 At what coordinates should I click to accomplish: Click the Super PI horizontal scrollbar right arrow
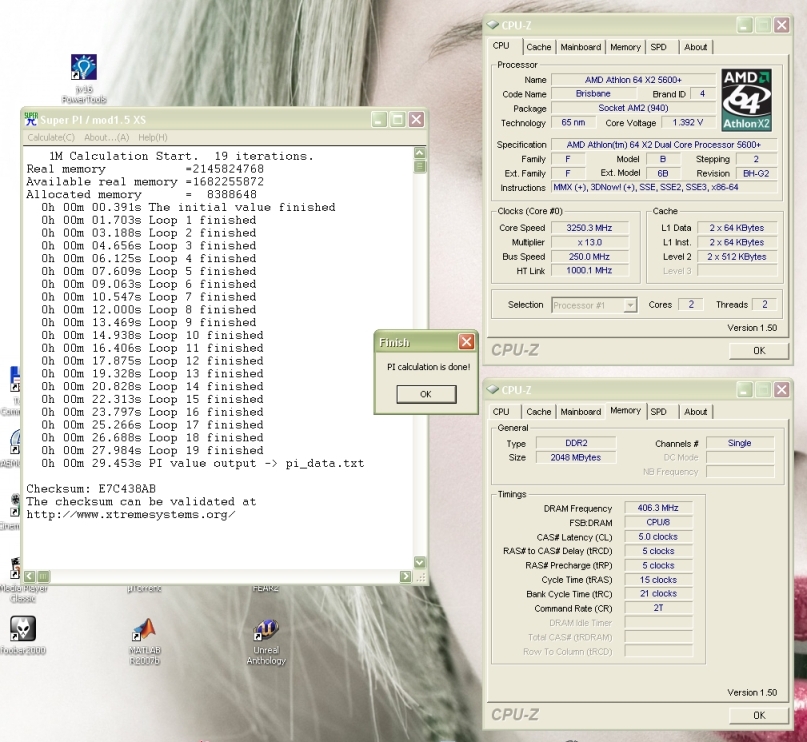(405, 577)
